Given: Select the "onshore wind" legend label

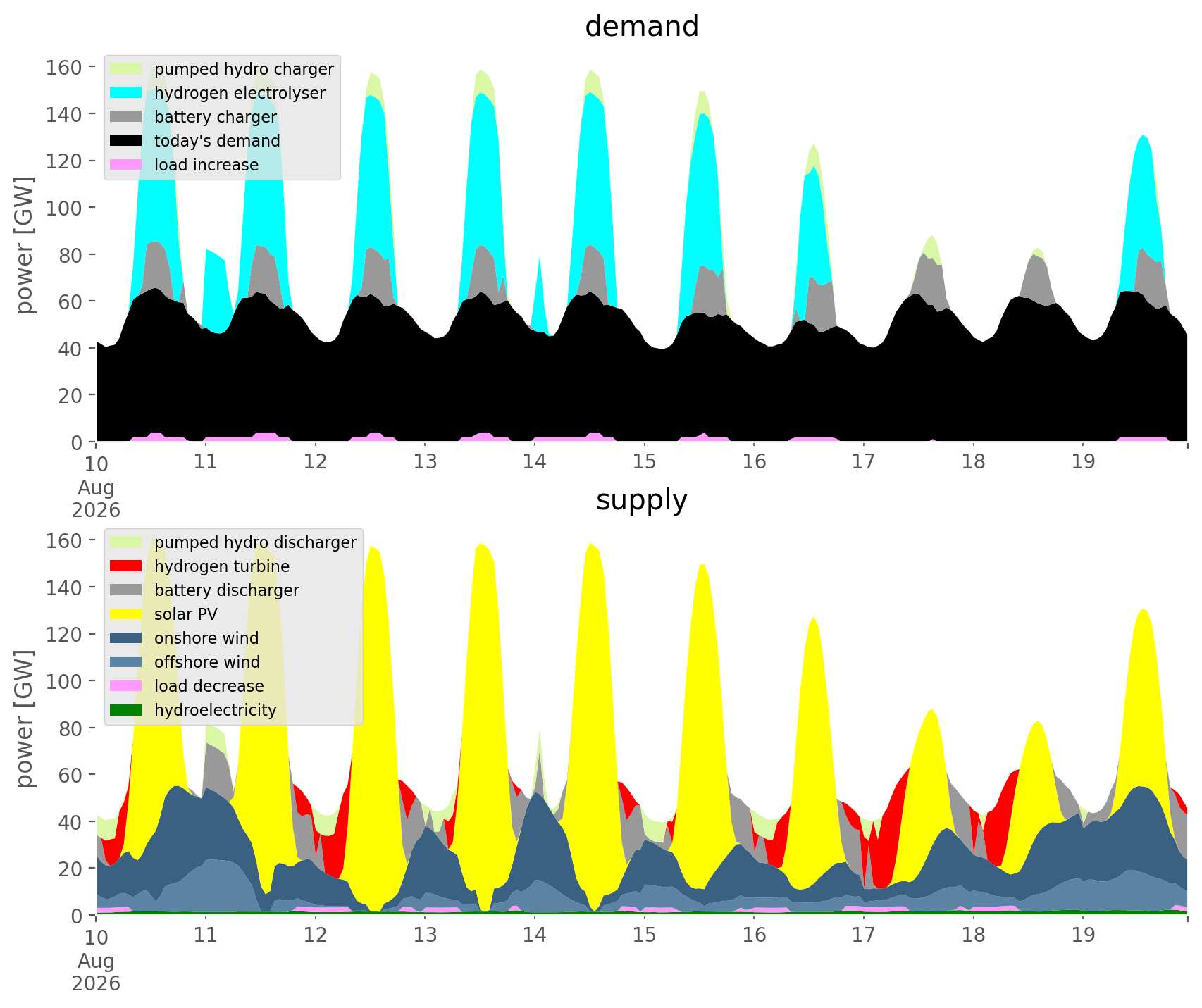Looking at the screenshot, I should pos(206,638).
